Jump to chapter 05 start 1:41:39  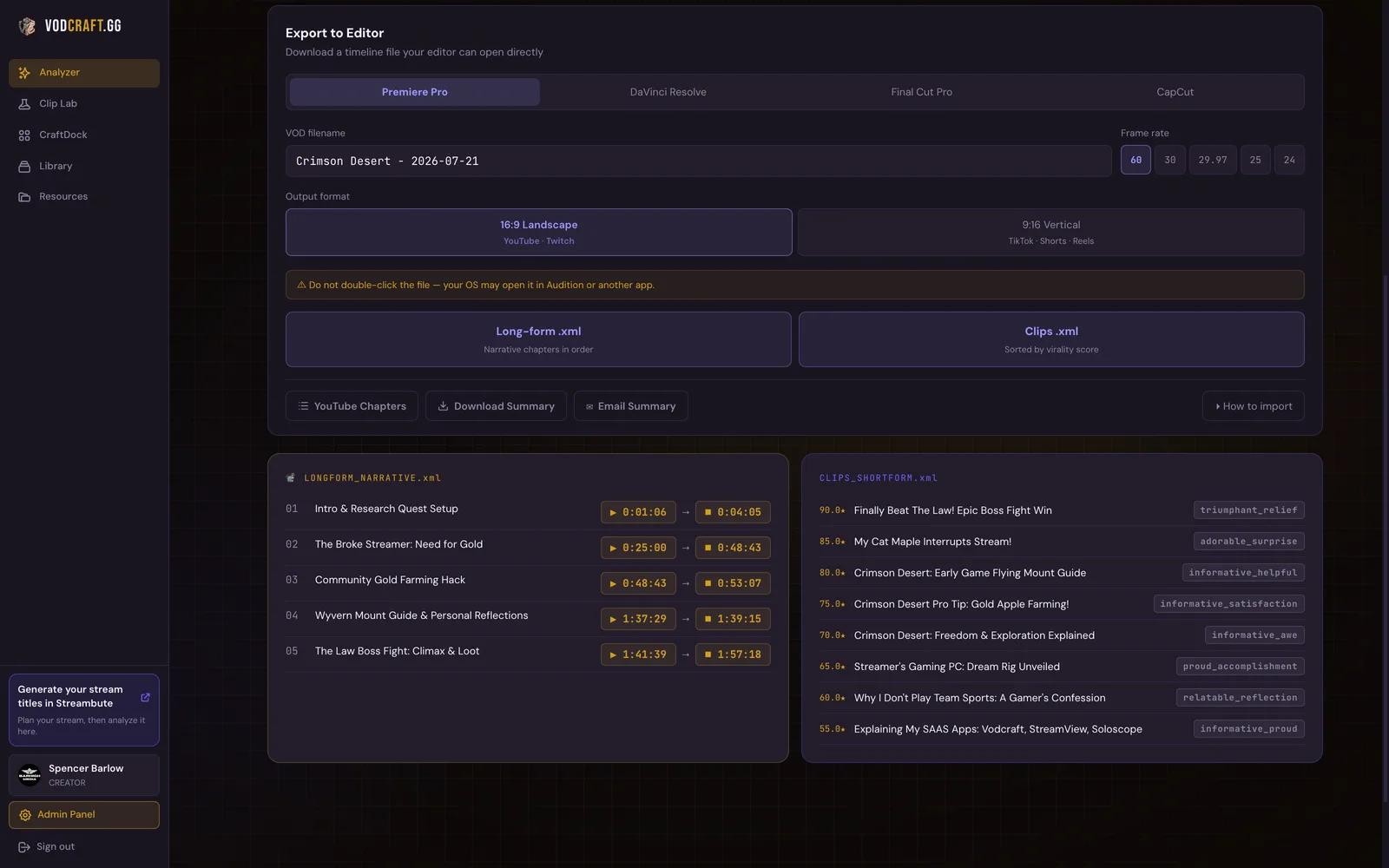638,654
